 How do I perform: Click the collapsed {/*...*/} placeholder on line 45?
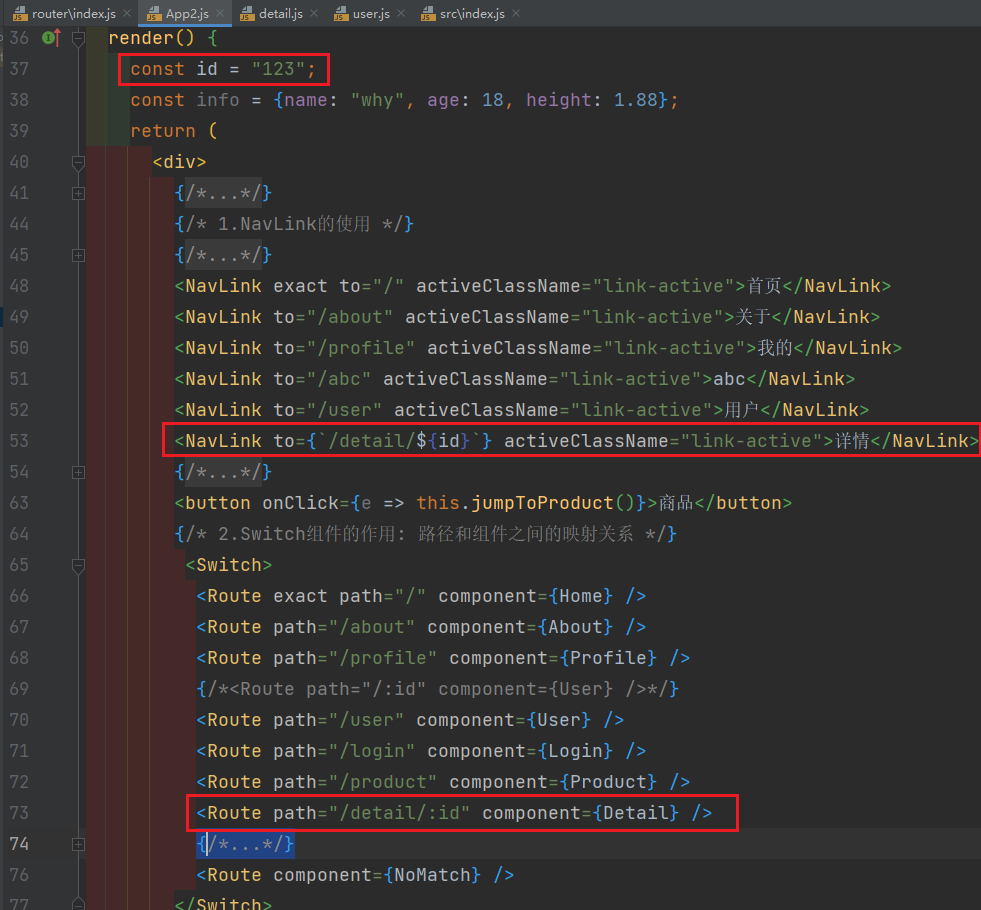[223, 255]
